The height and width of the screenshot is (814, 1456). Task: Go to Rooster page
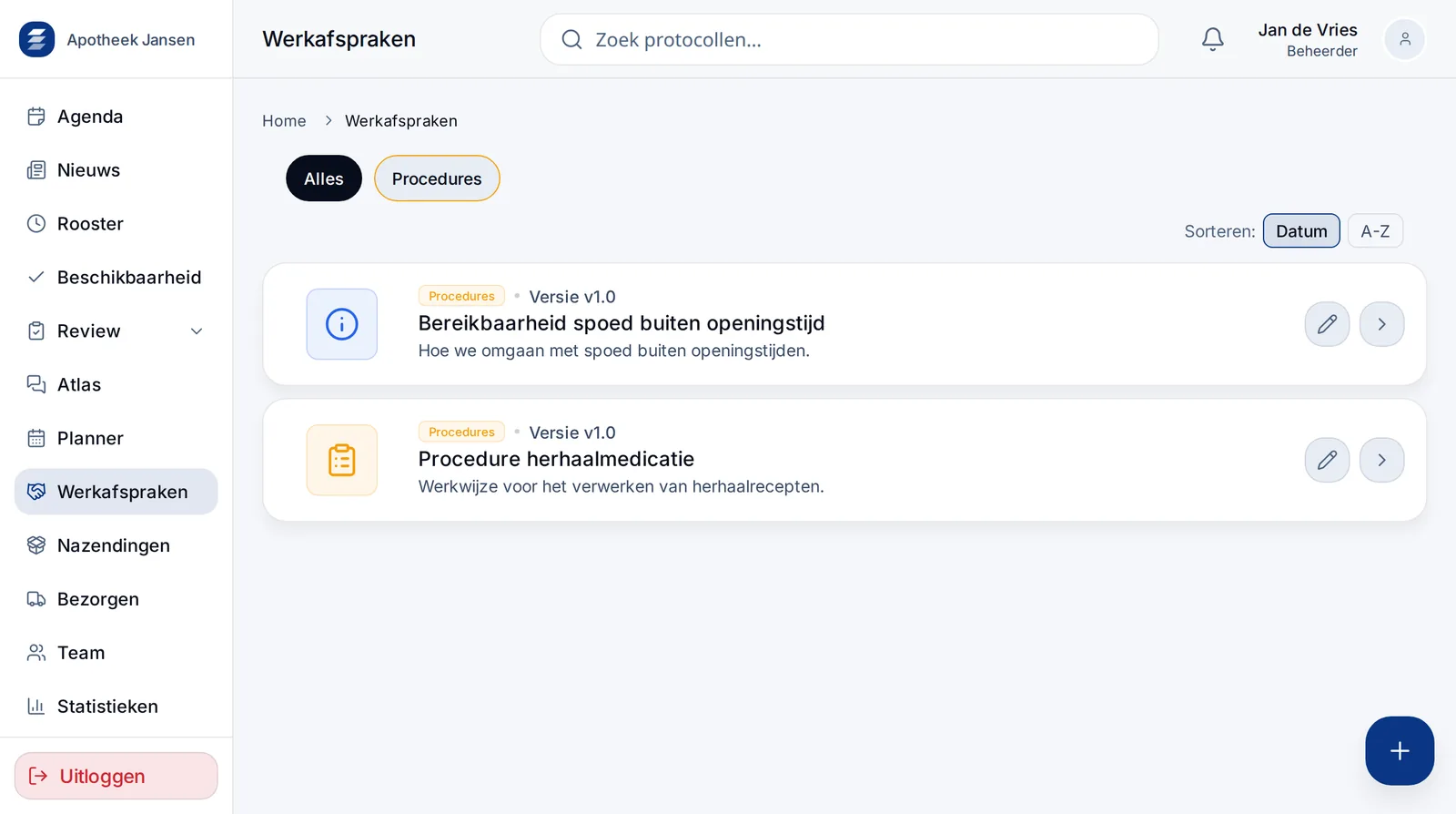pyautogui.click(x=116, y=224)
